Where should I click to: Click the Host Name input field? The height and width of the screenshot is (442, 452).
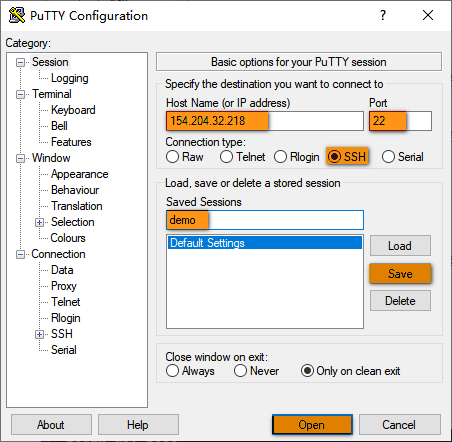tap(265, 121)
